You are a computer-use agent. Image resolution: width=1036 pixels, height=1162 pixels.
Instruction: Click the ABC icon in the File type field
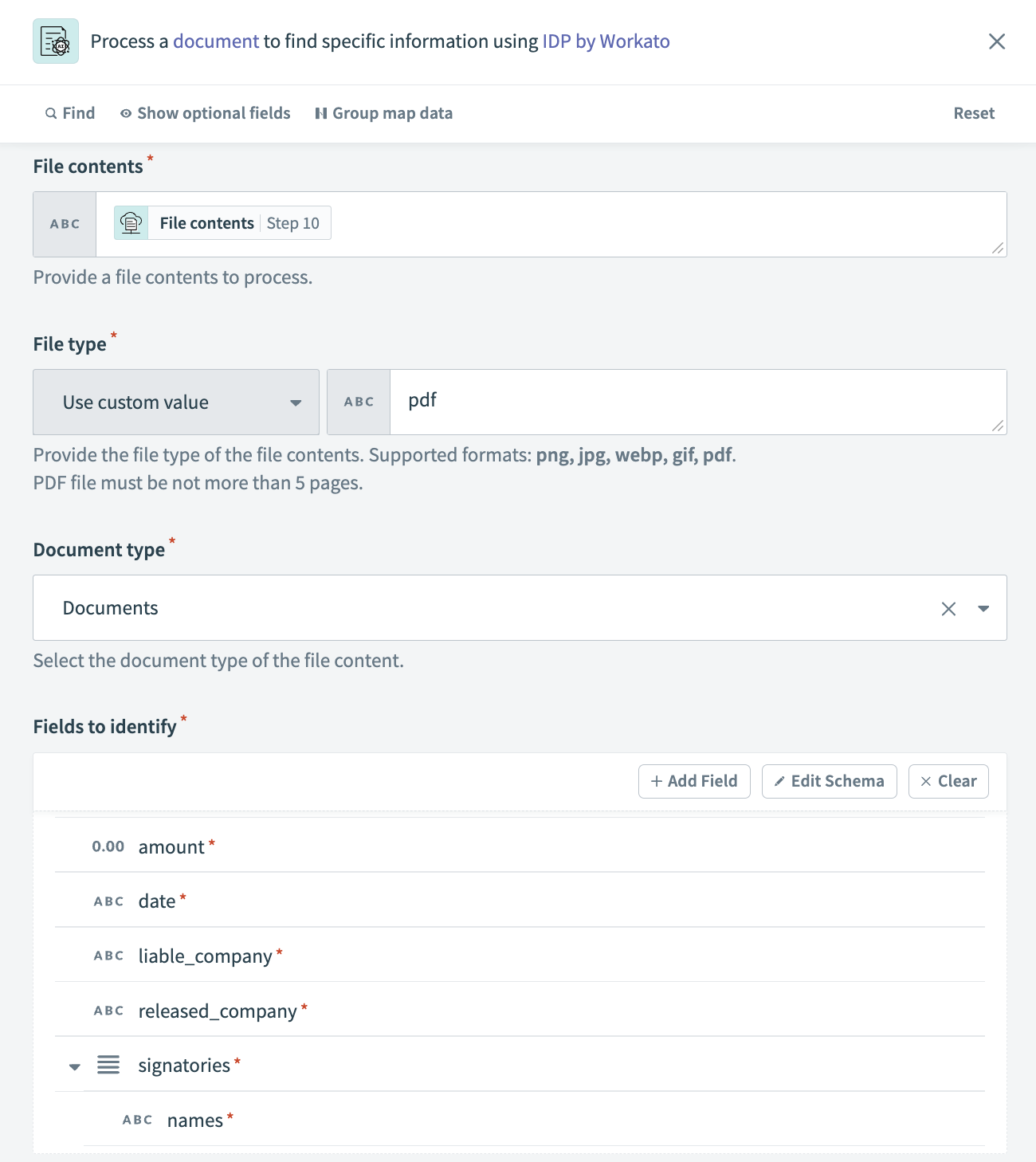[358, 402]
